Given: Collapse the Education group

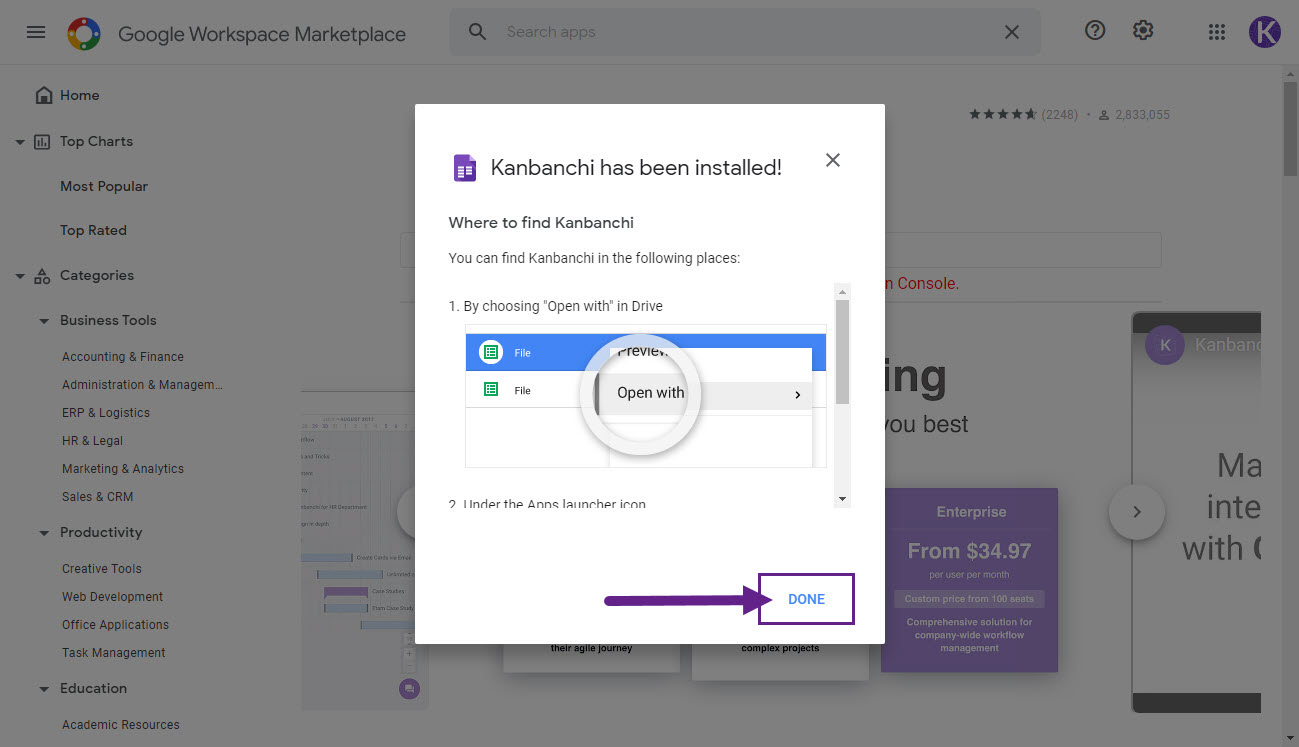Looking at the screenshot, I should click(x=44, y=689).
